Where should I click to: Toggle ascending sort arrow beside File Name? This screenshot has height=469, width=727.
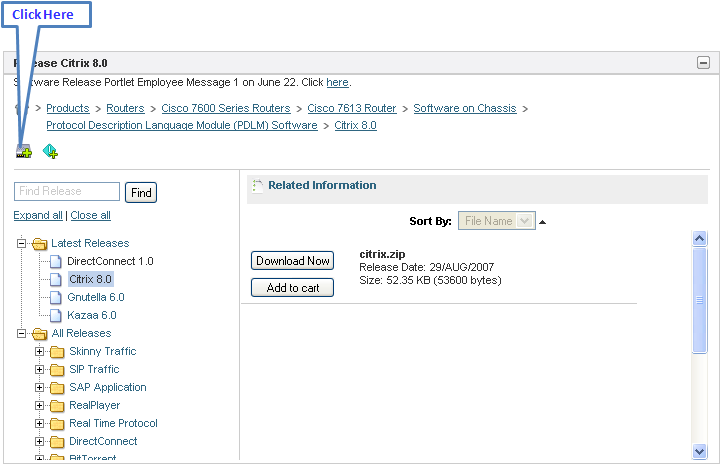pyautogui.click(x=542, y=222)
